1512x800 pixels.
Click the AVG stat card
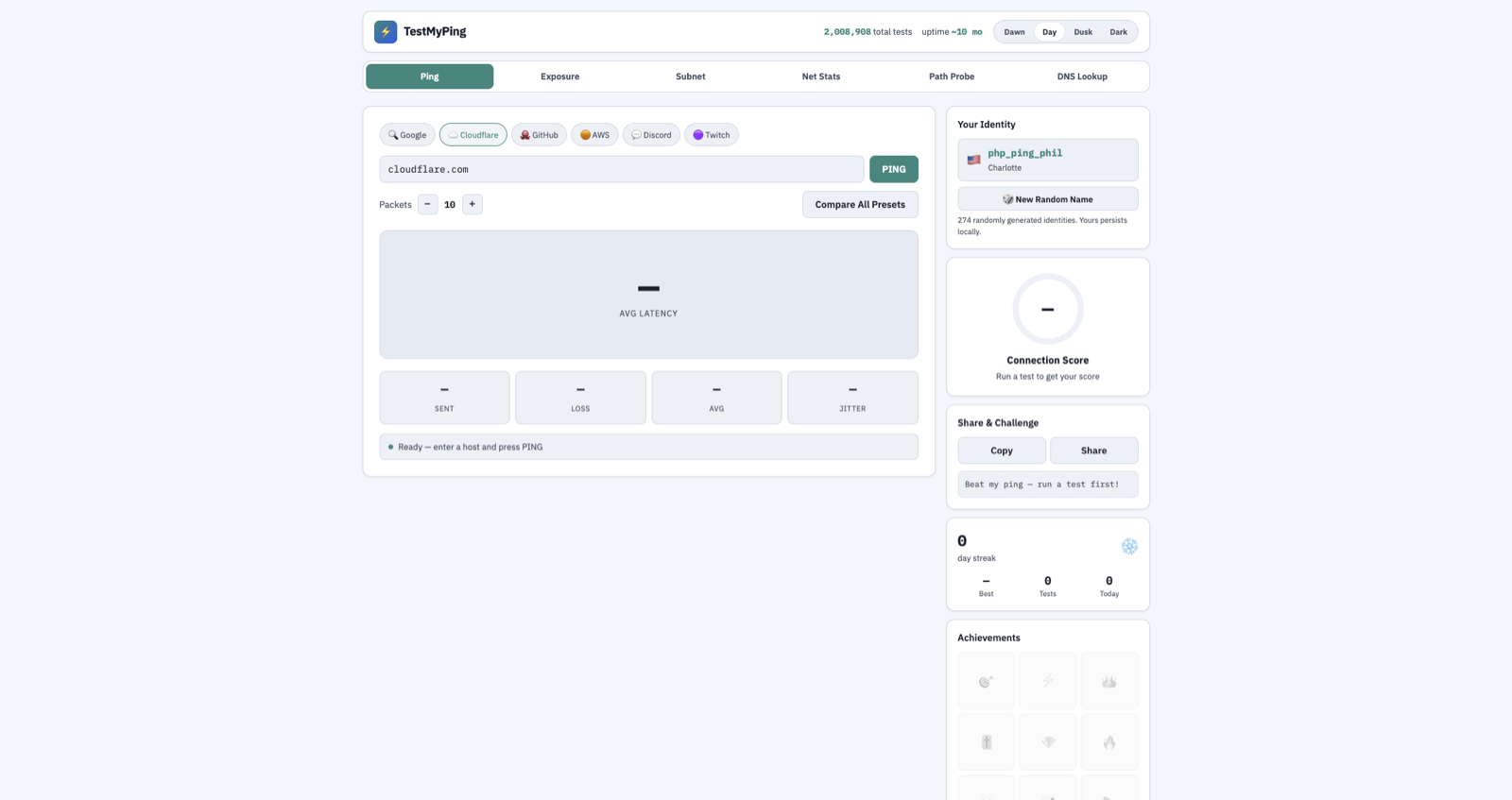[717, 398]
